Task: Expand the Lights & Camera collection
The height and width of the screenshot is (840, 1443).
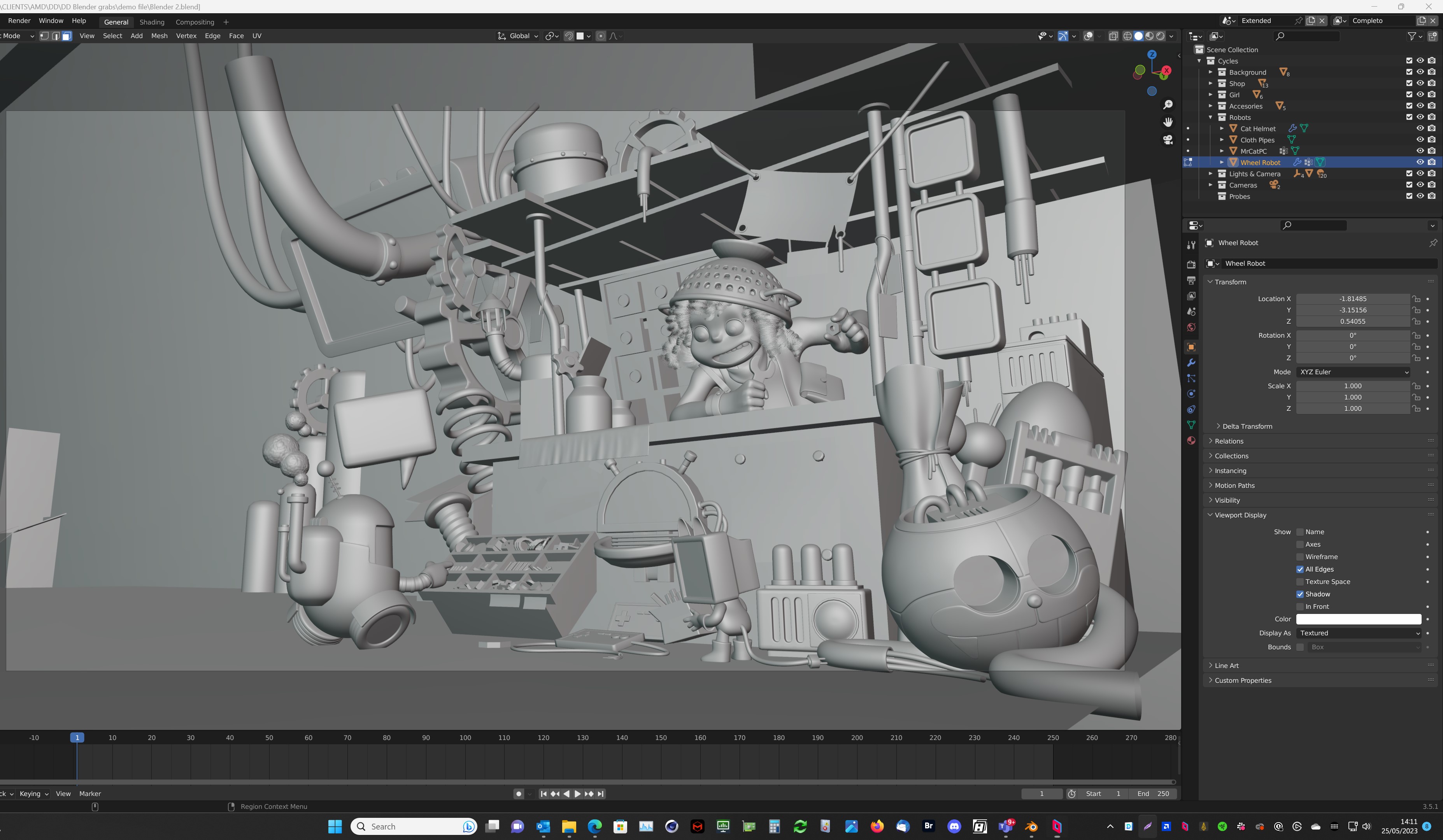Action: point(1210,174)
